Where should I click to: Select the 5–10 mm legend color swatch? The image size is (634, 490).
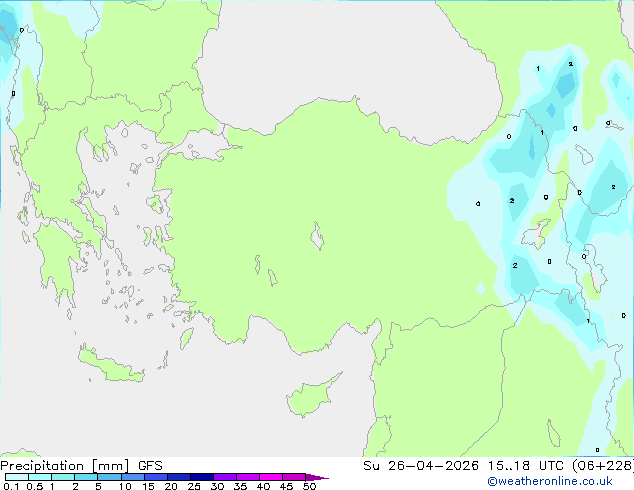(109, 477)
